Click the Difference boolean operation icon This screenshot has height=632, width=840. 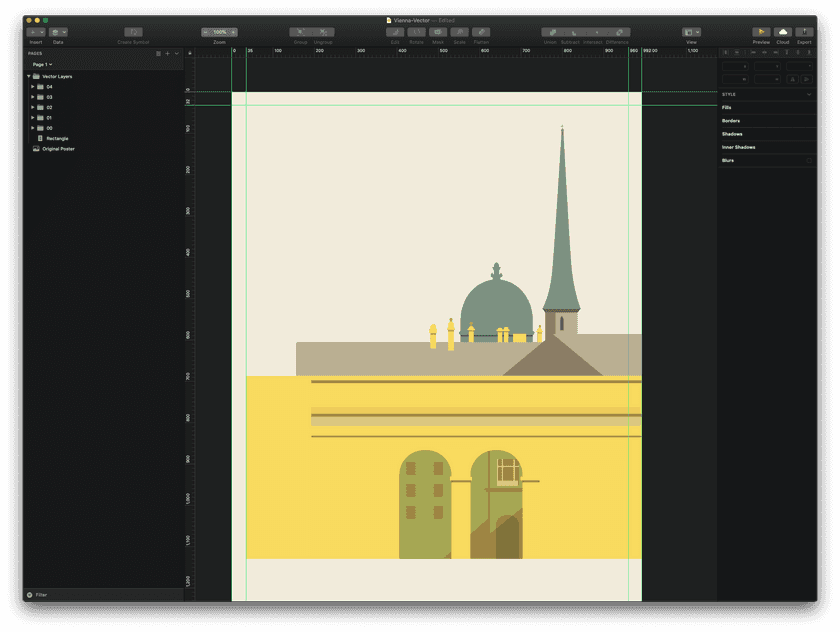pos(619,33)
